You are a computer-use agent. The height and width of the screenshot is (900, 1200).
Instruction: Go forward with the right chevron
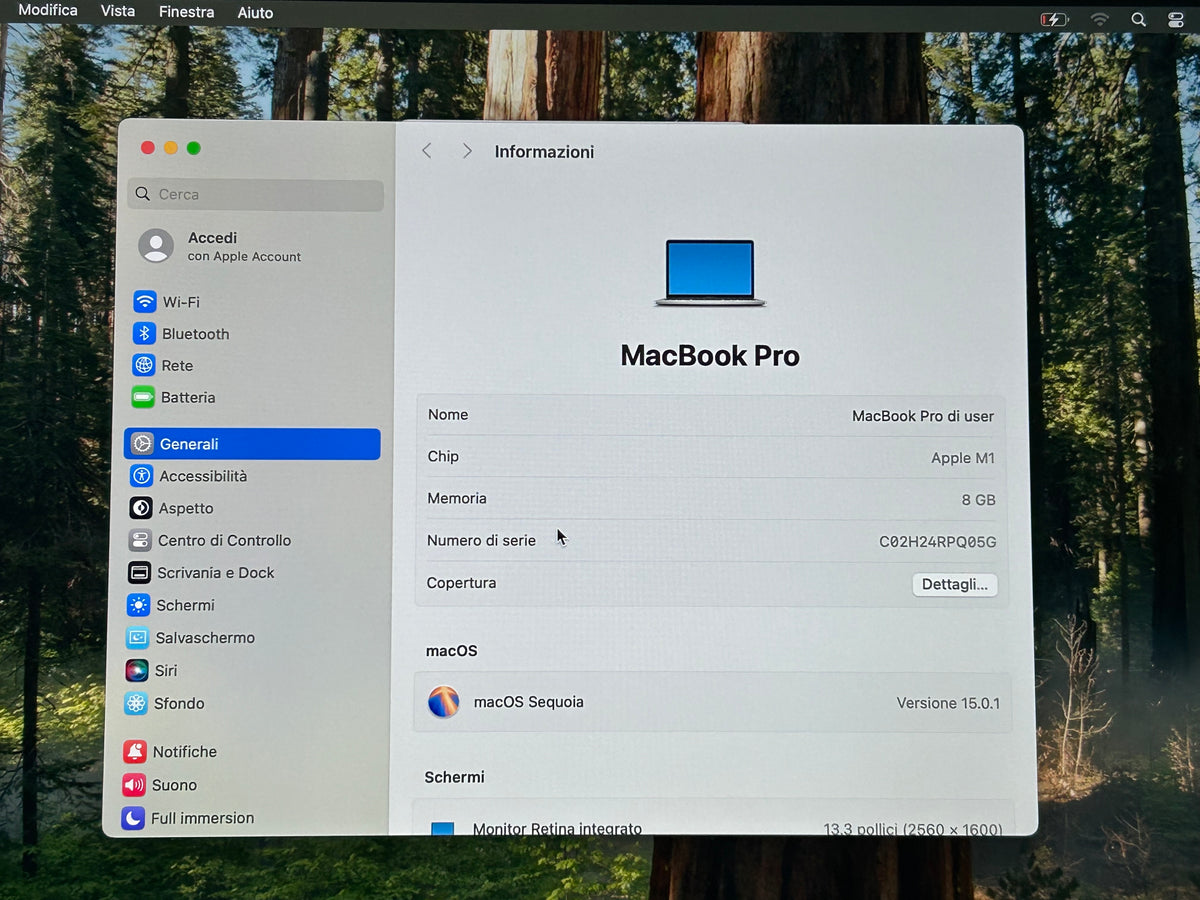[x=467, y=150]
